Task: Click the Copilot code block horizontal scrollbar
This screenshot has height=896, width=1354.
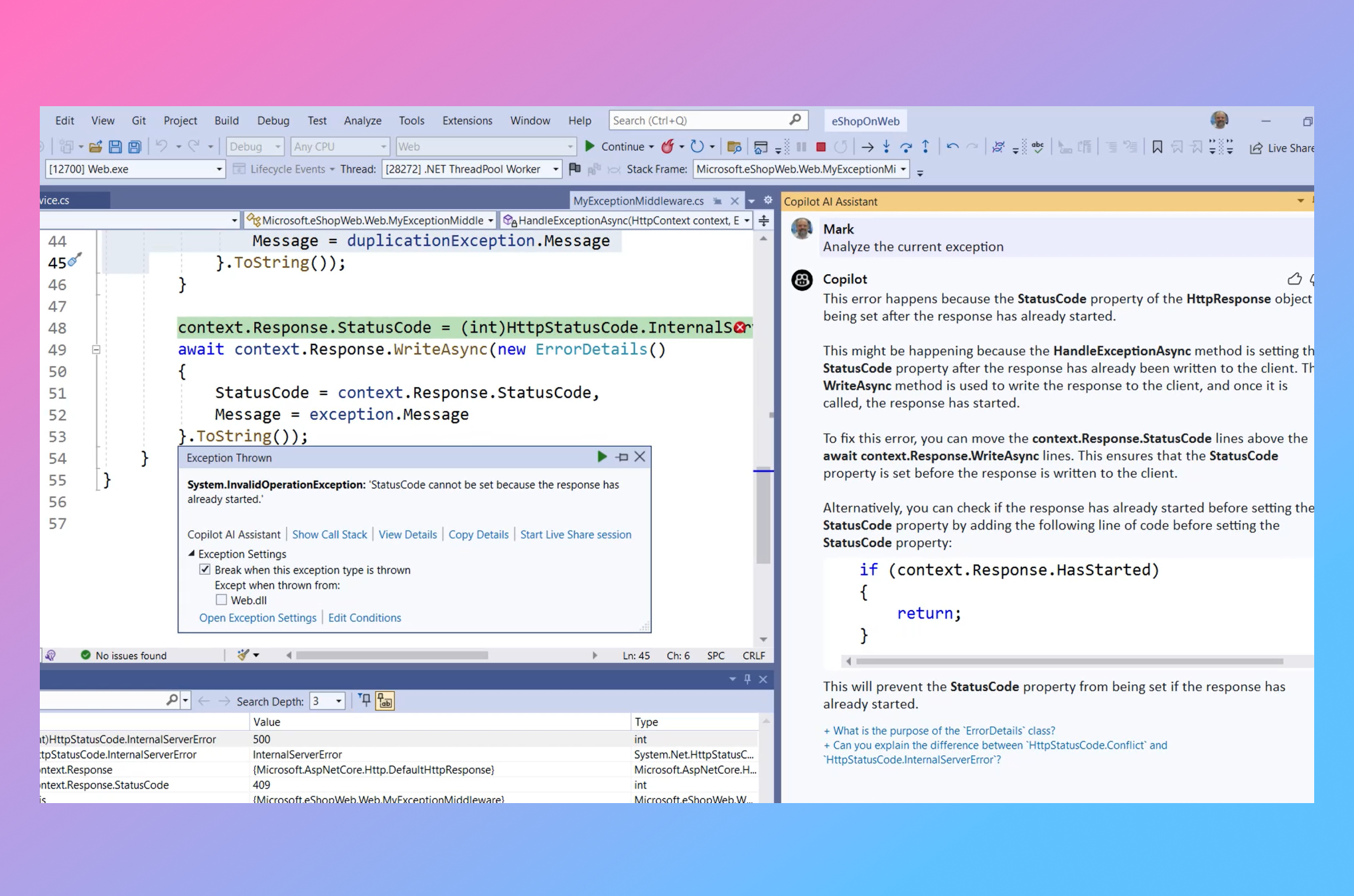Action: tap(1069, 661)
